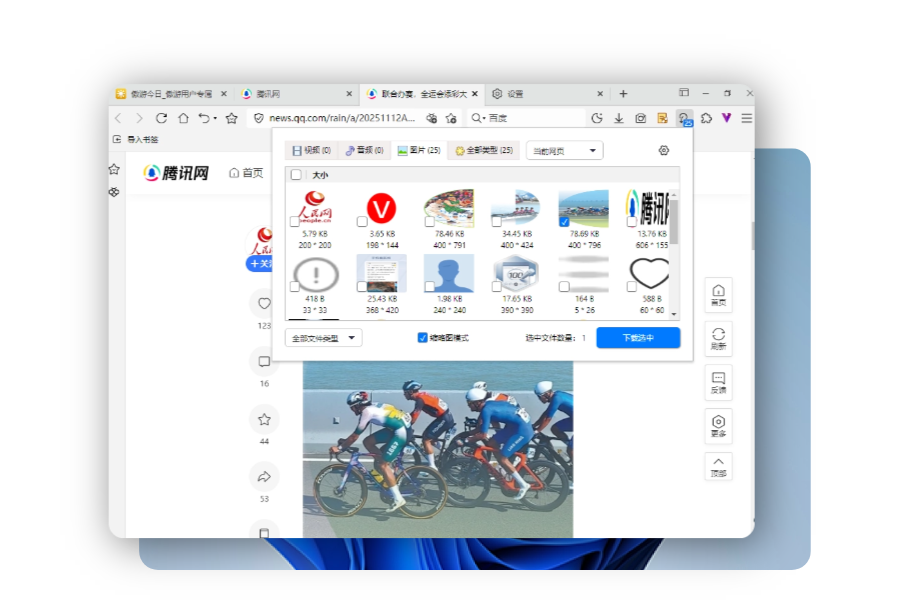The width and height of the screenshot is (900, 600).
Task: Open sniffer settings gear icon
Action: [x=664, y=150]
